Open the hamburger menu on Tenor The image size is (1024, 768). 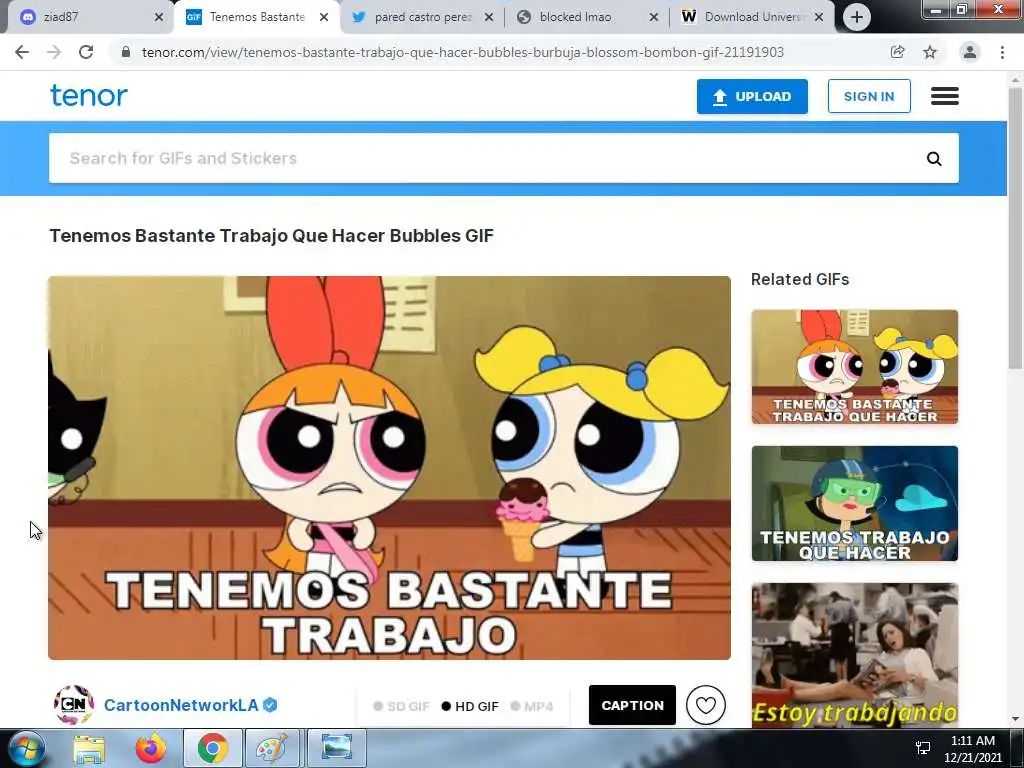point(944,96)
